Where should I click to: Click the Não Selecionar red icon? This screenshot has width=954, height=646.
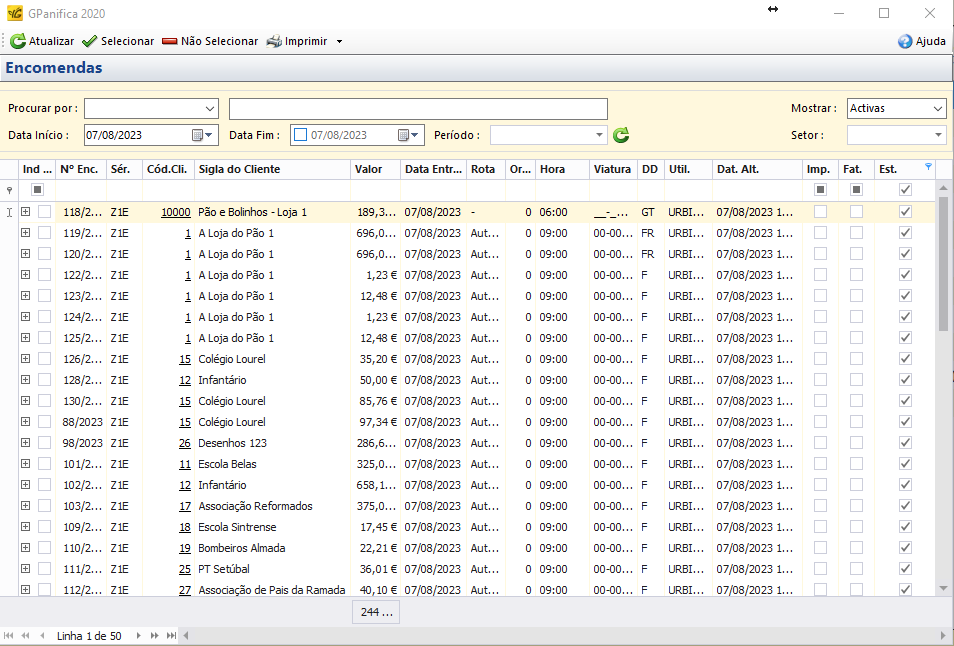point(169,41)
